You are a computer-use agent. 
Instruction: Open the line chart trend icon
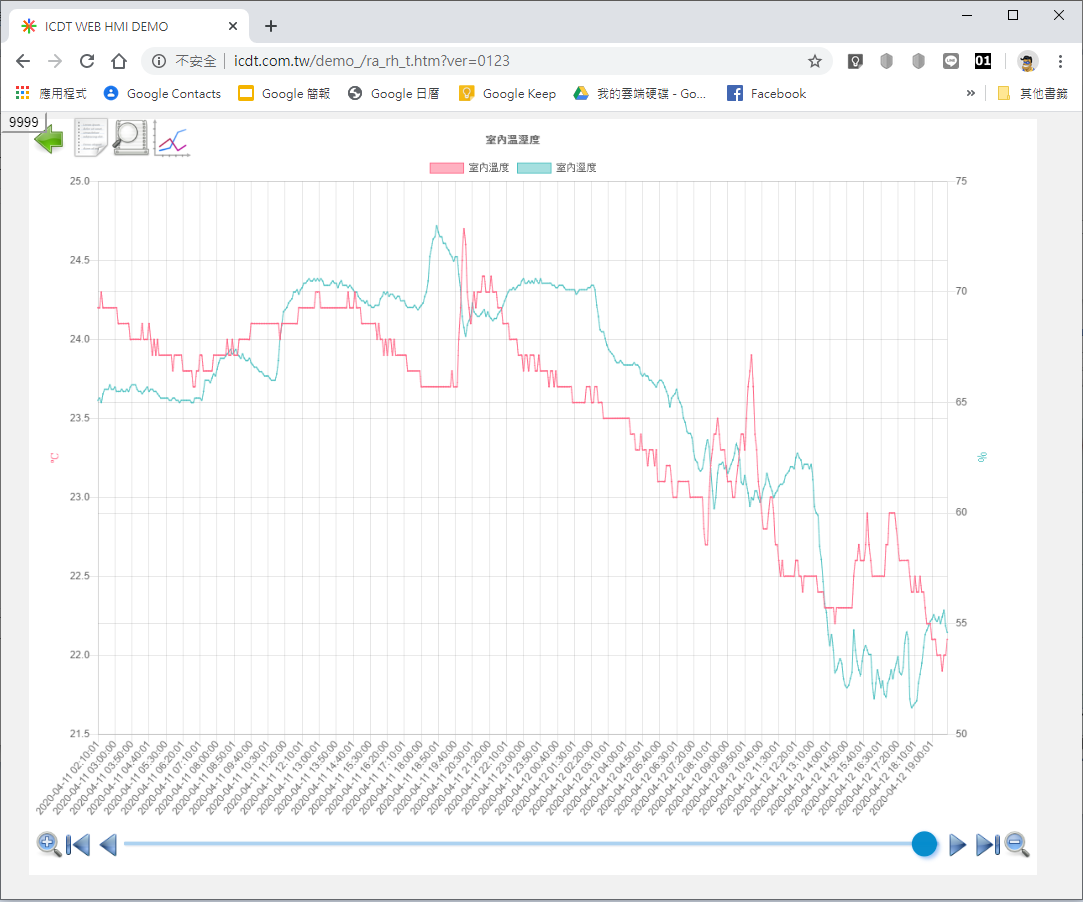171,140
